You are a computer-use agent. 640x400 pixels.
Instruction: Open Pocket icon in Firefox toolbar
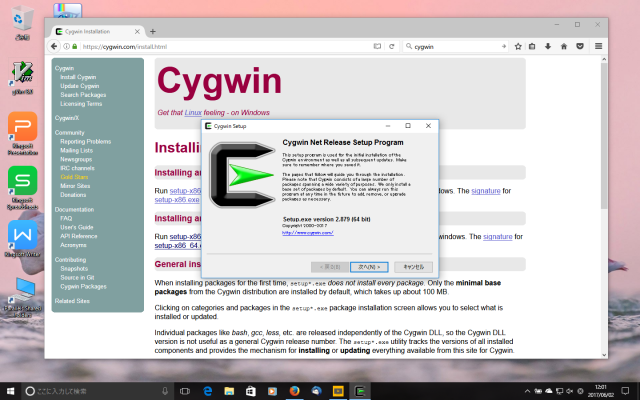coord(580,47)
